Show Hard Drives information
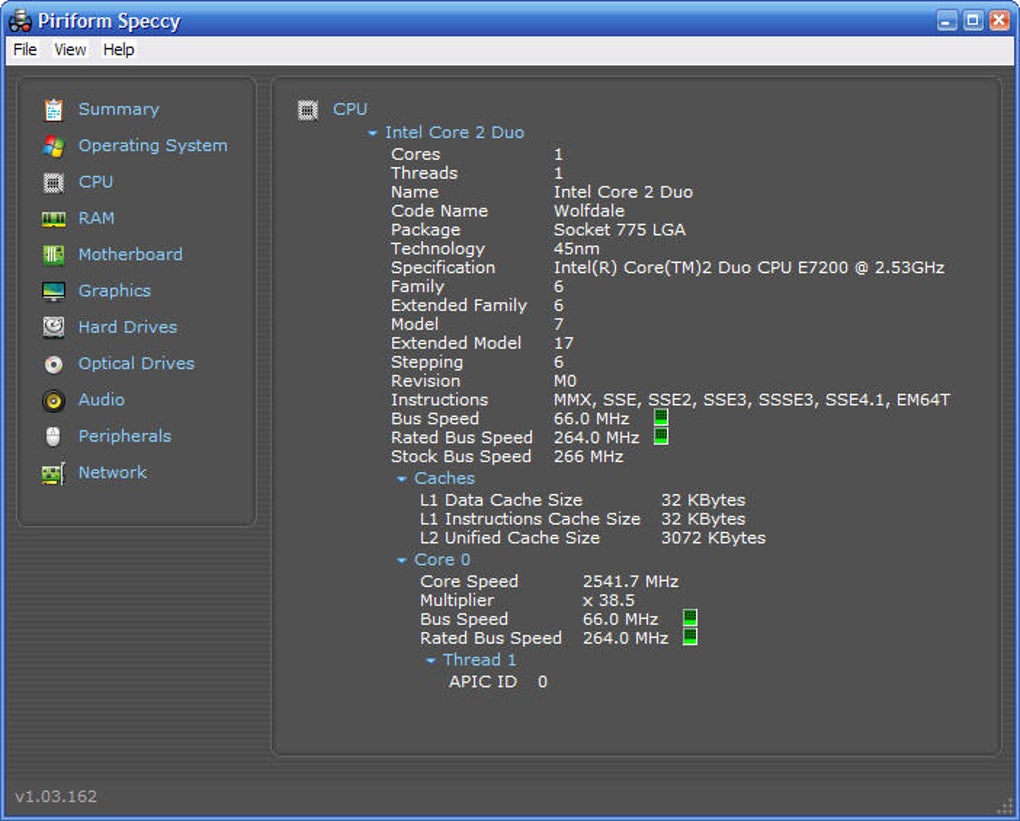The height and width of the screenshot is (821, 1020). (x=128, y=327)
